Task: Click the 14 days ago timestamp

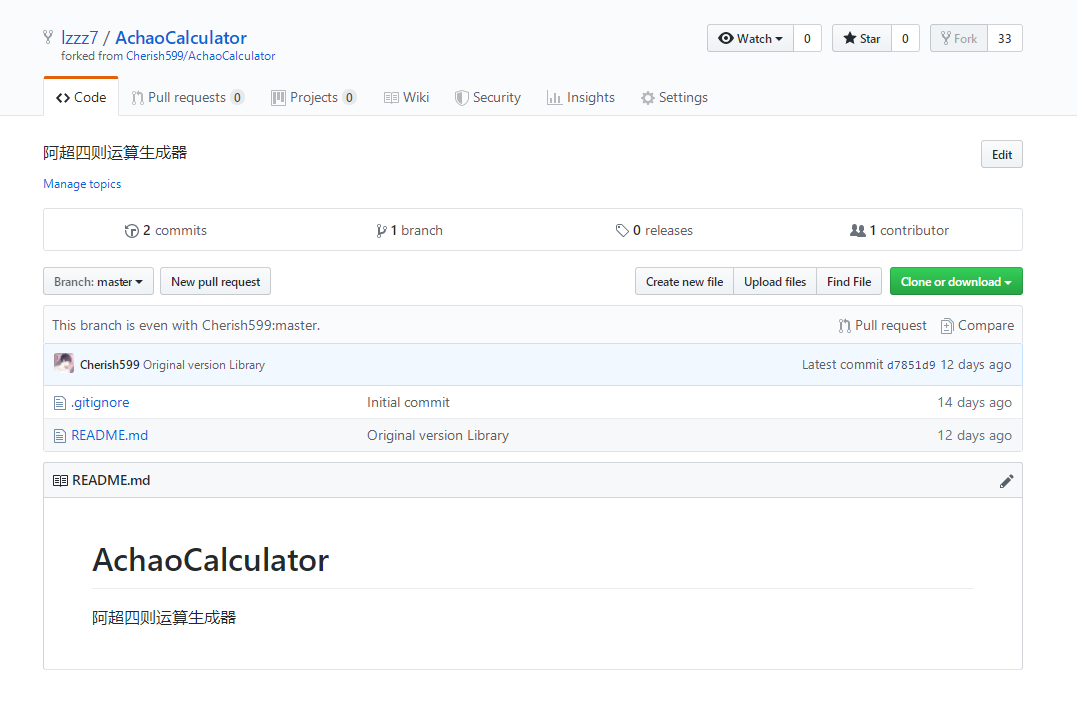Action: tap(974, 403)
